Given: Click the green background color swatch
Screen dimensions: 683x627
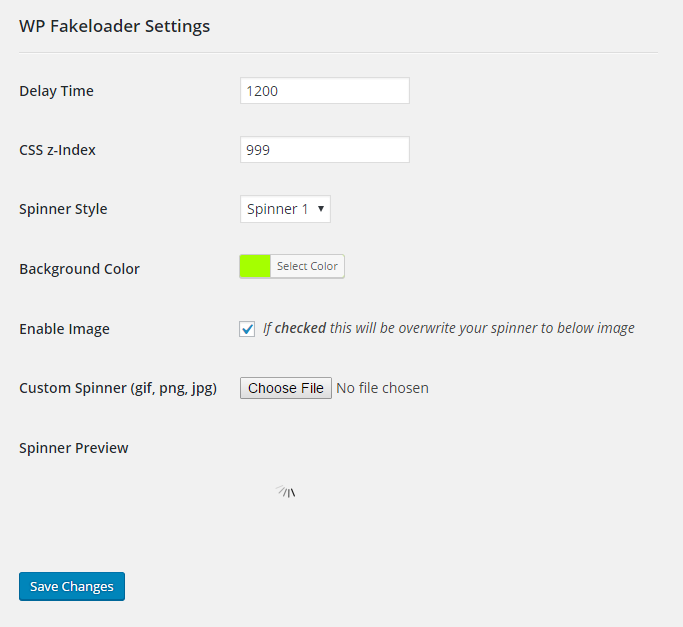Looking at the screenshot, I should (x=255, y=266).
